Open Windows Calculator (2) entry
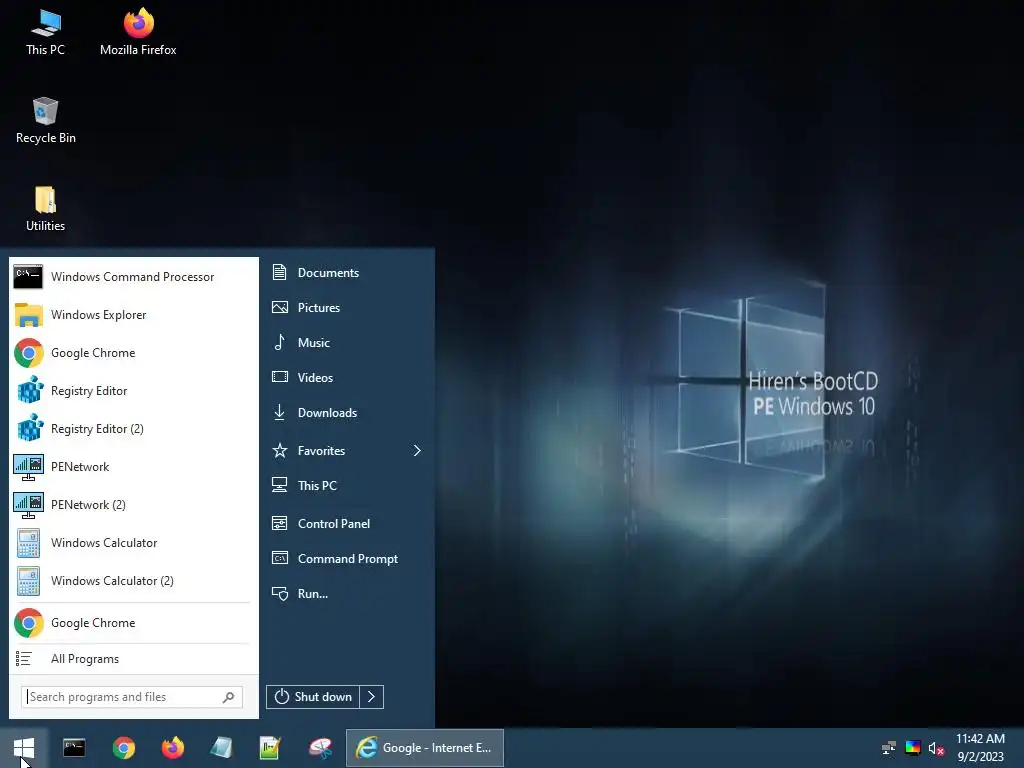Viewport: 1024px width, 768px height. tap(133, 581)
